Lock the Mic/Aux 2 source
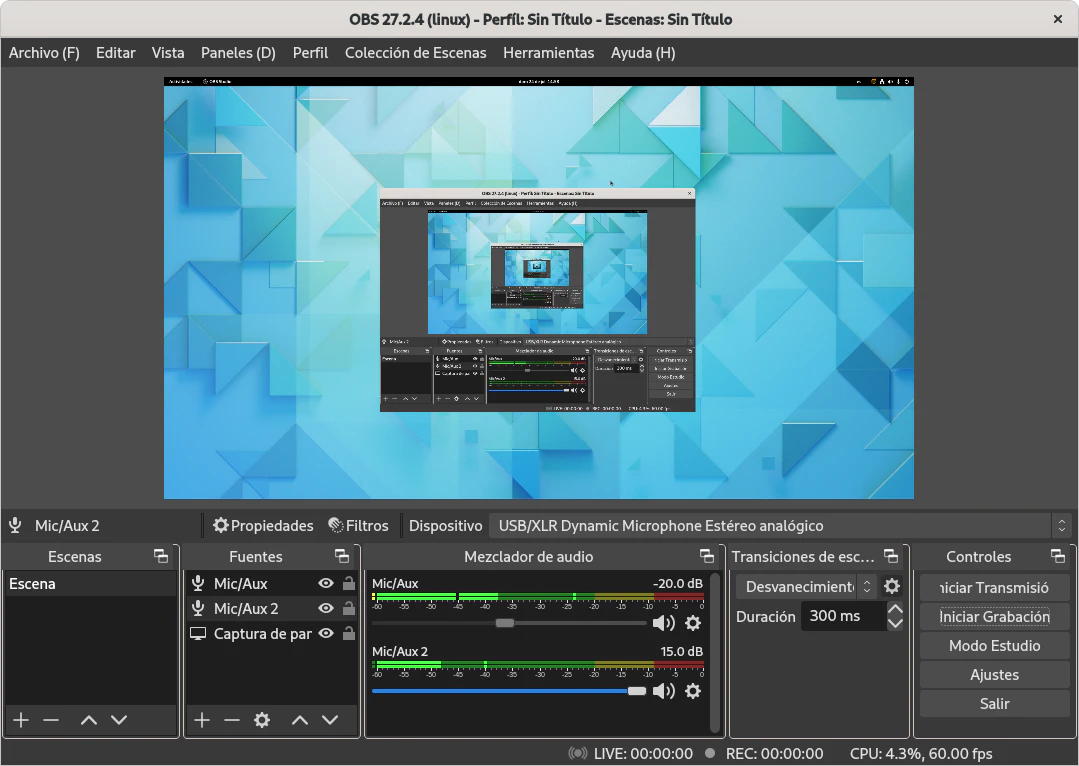The width and height of the screenshot is (1079, 766). point(348,608)
